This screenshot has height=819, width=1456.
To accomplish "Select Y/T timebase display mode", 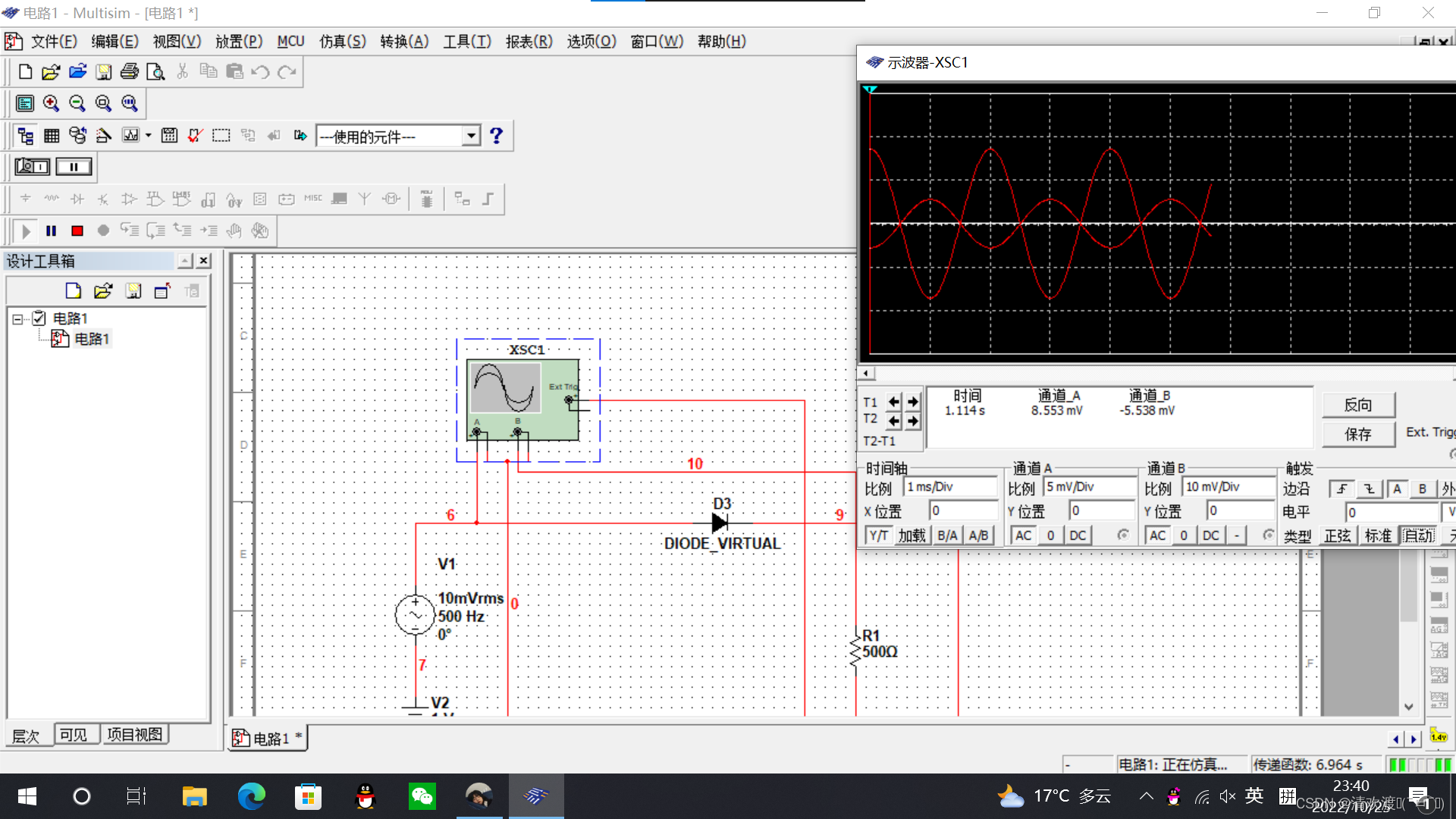I will point(878,535).
